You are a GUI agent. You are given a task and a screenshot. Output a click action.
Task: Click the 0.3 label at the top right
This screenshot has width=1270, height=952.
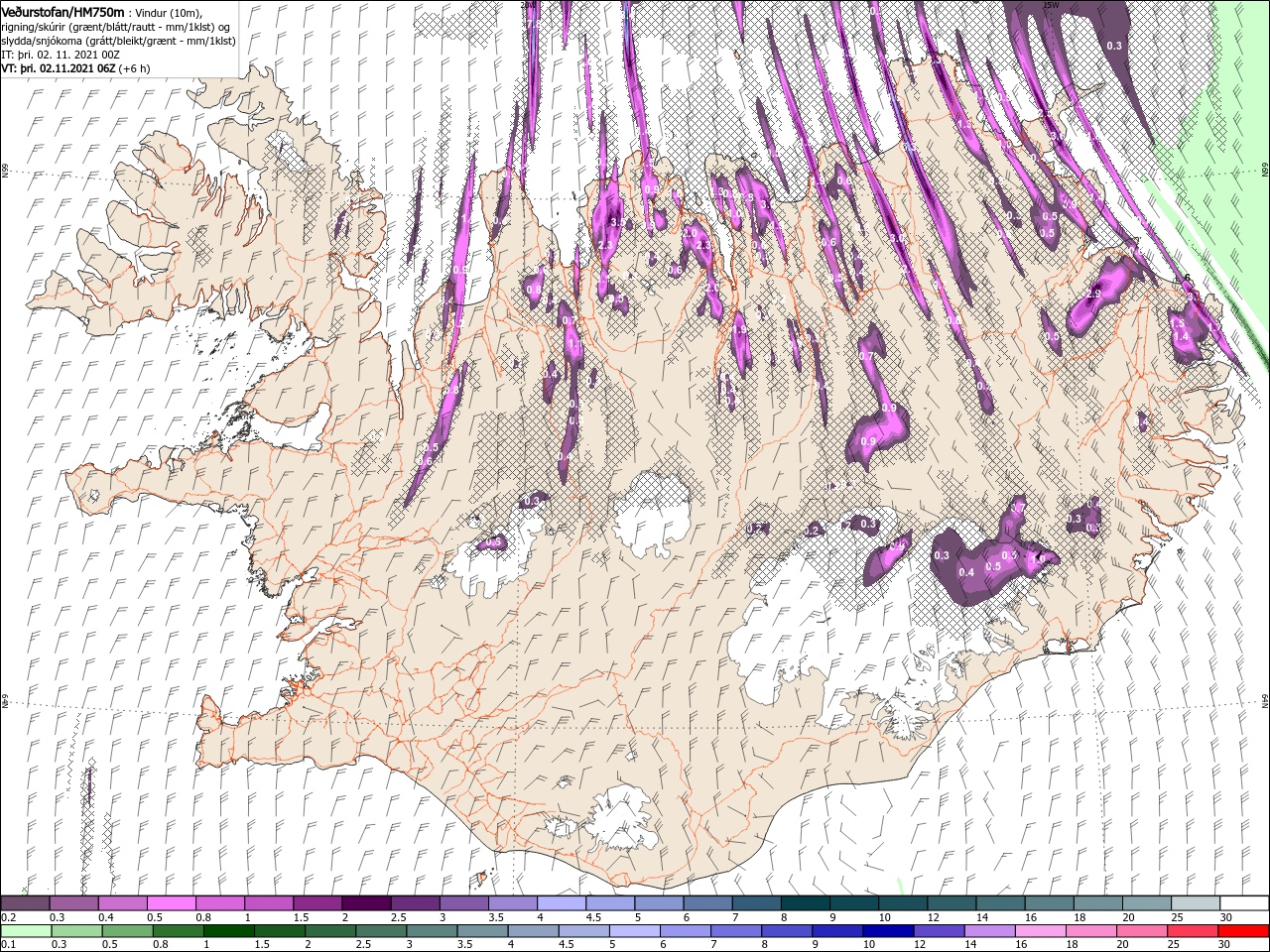1114,46
